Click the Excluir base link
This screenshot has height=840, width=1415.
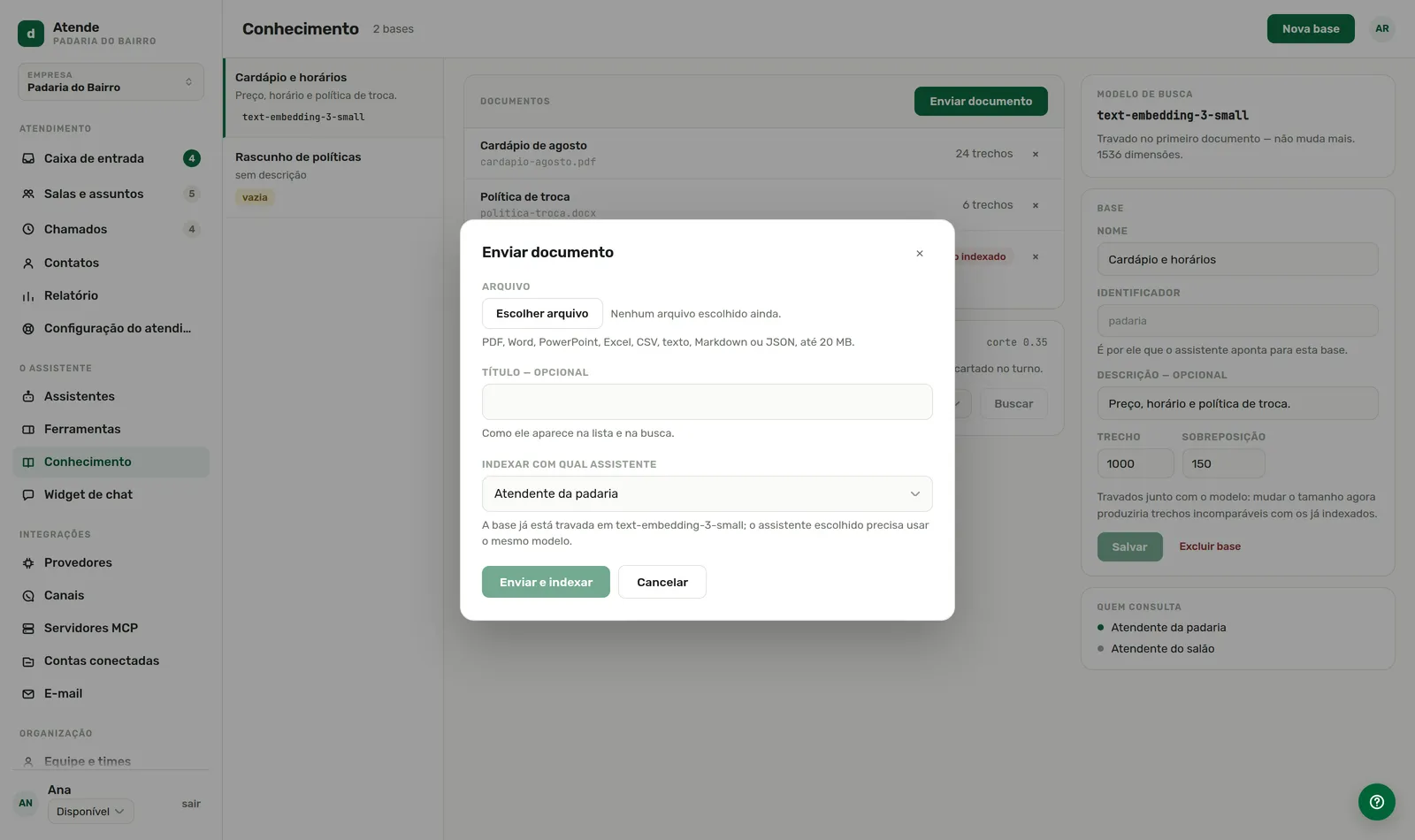pos(1210,546)
